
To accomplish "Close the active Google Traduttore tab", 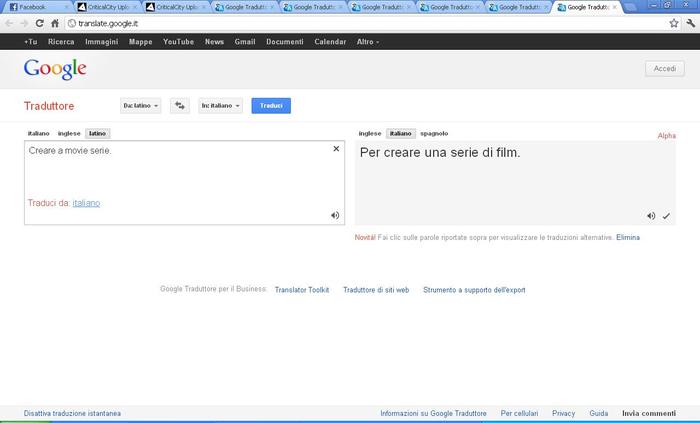I will (x=615, y=7).
